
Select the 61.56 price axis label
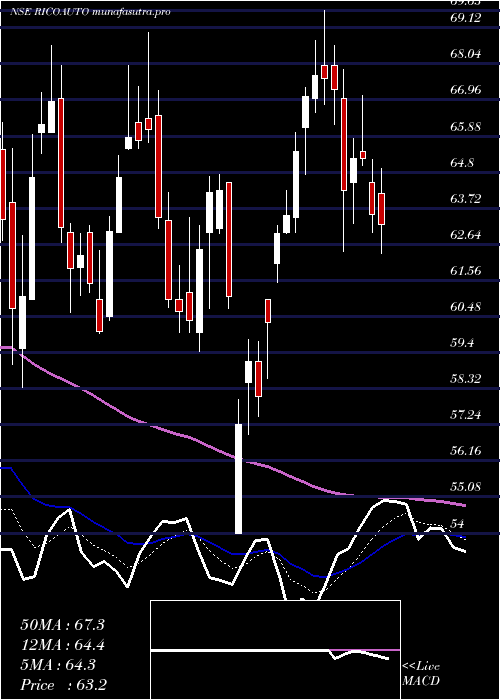tap(466, 271)
